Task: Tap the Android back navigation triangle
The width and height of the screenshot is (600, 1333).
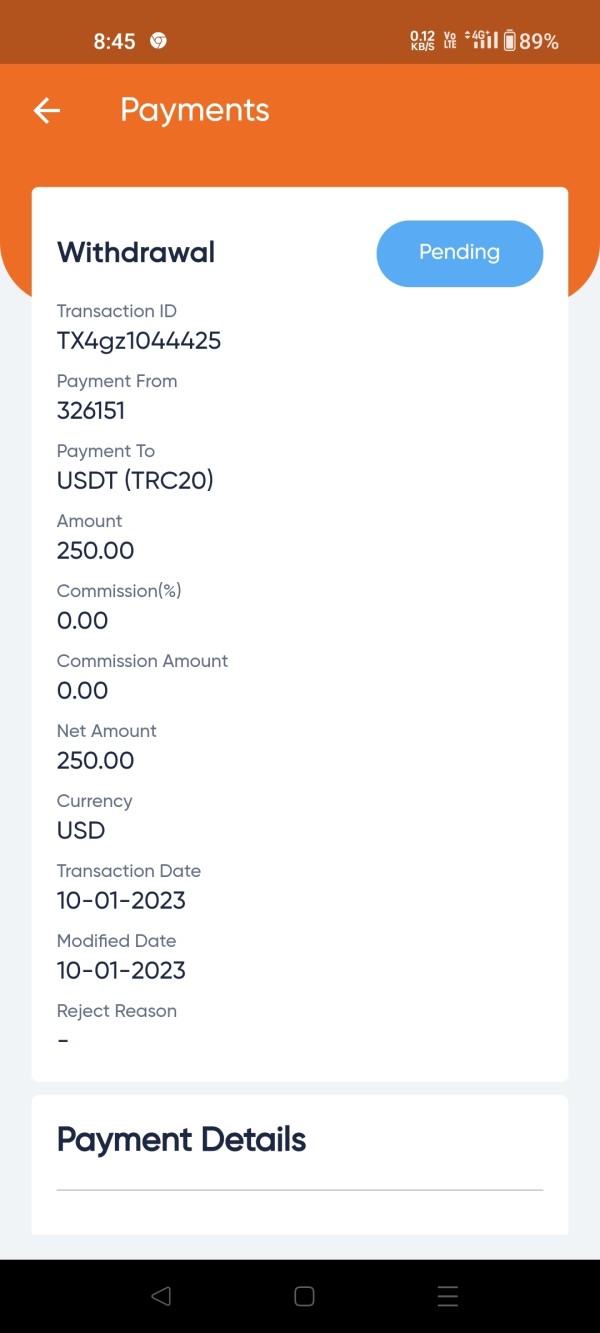Action: 160,1296
